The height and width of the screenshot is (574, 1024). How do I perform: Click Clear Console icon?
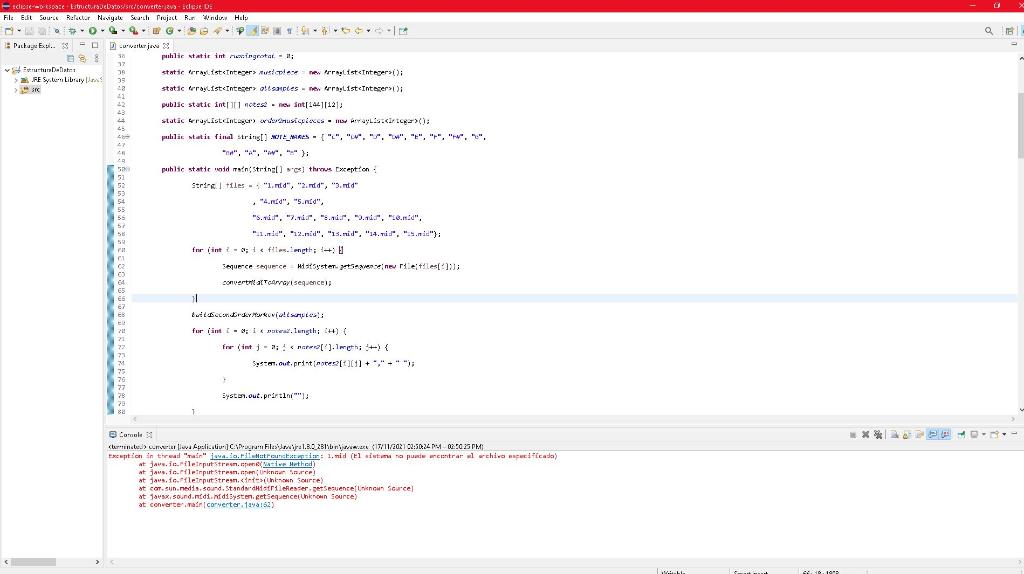[x=895, y=434]
